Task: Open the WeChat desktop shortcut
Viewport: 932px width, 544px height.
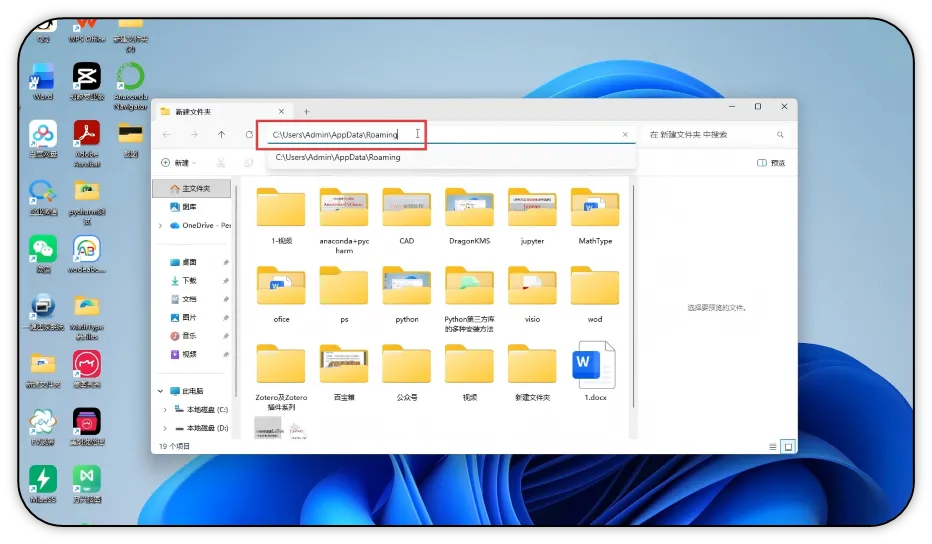Action: (x=43, y=254)
